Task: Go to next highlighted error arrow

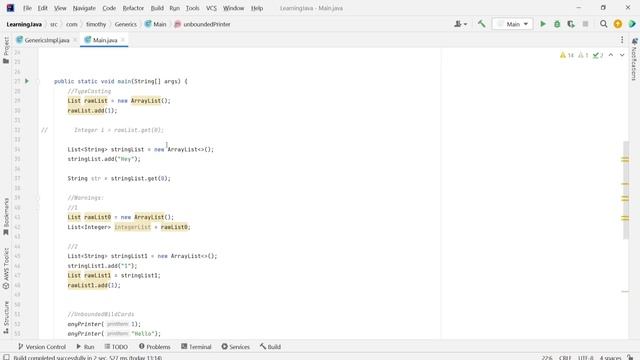Action: pos(622,55)
